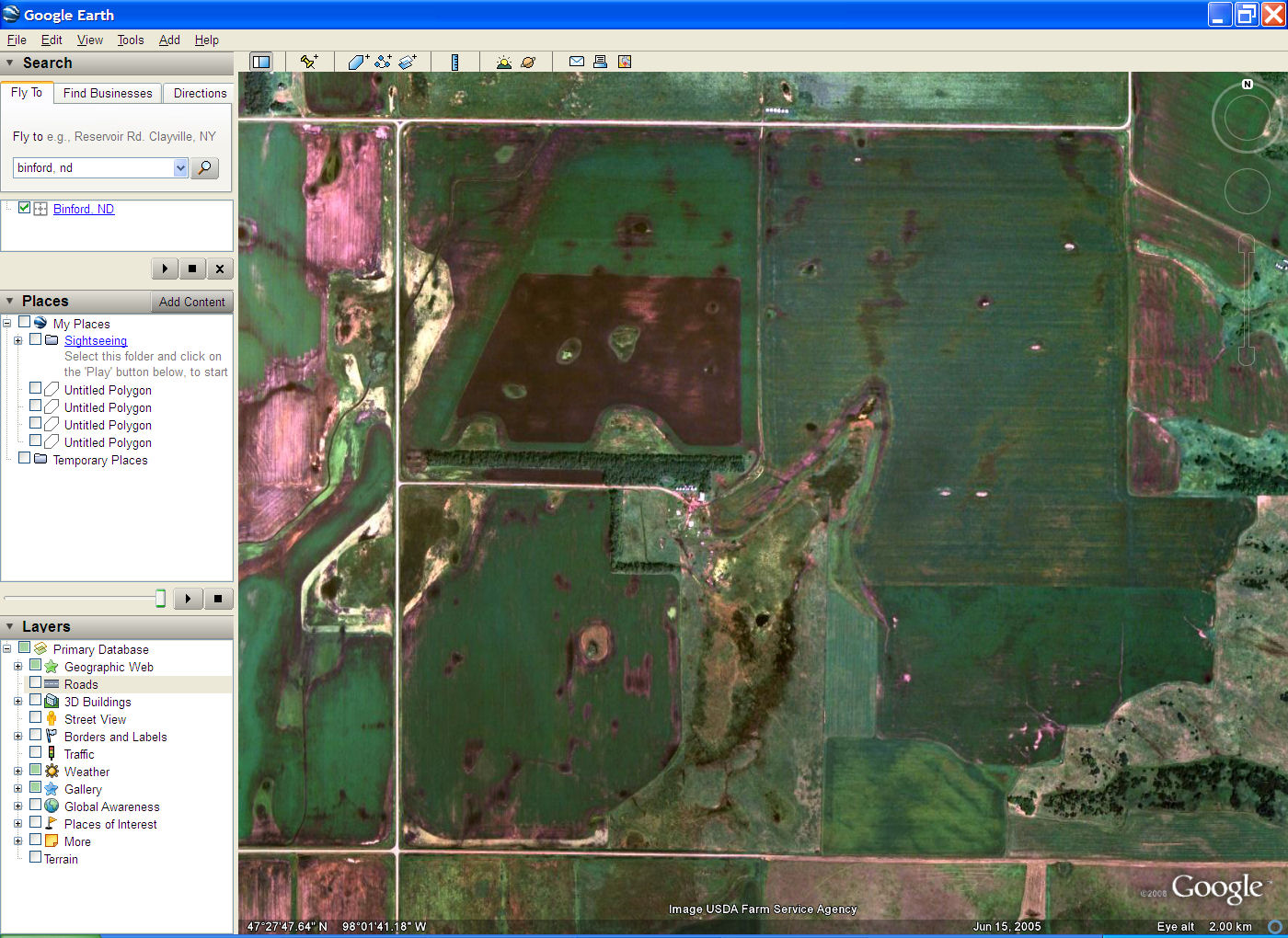Viewport: 1288px width, 938px height.
Task: Expand the Weather layer node
Action: (x=17, y=772)
